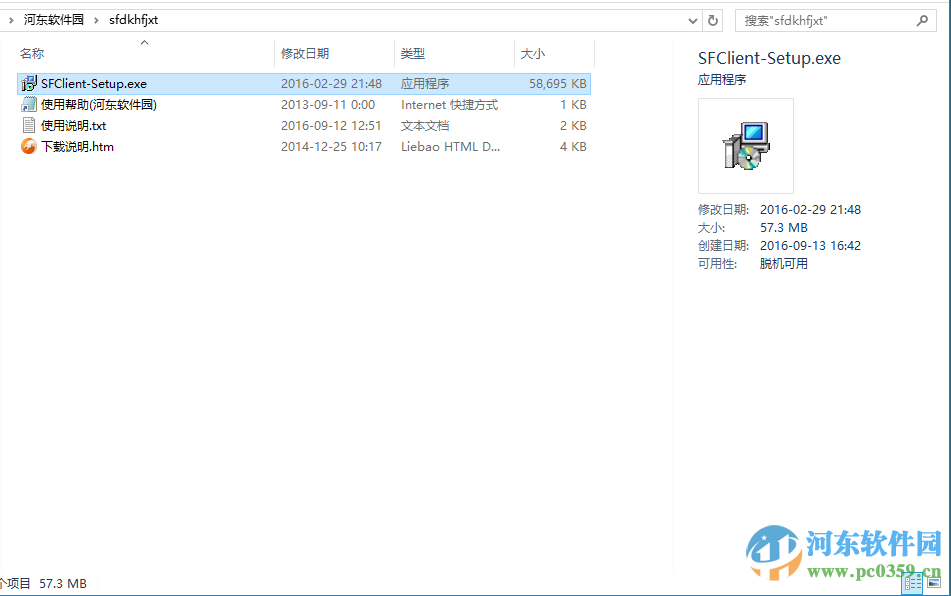Click the 使用说明.txt document icon
This screenshot has width=951, height=596.
(x=29, y=126)
